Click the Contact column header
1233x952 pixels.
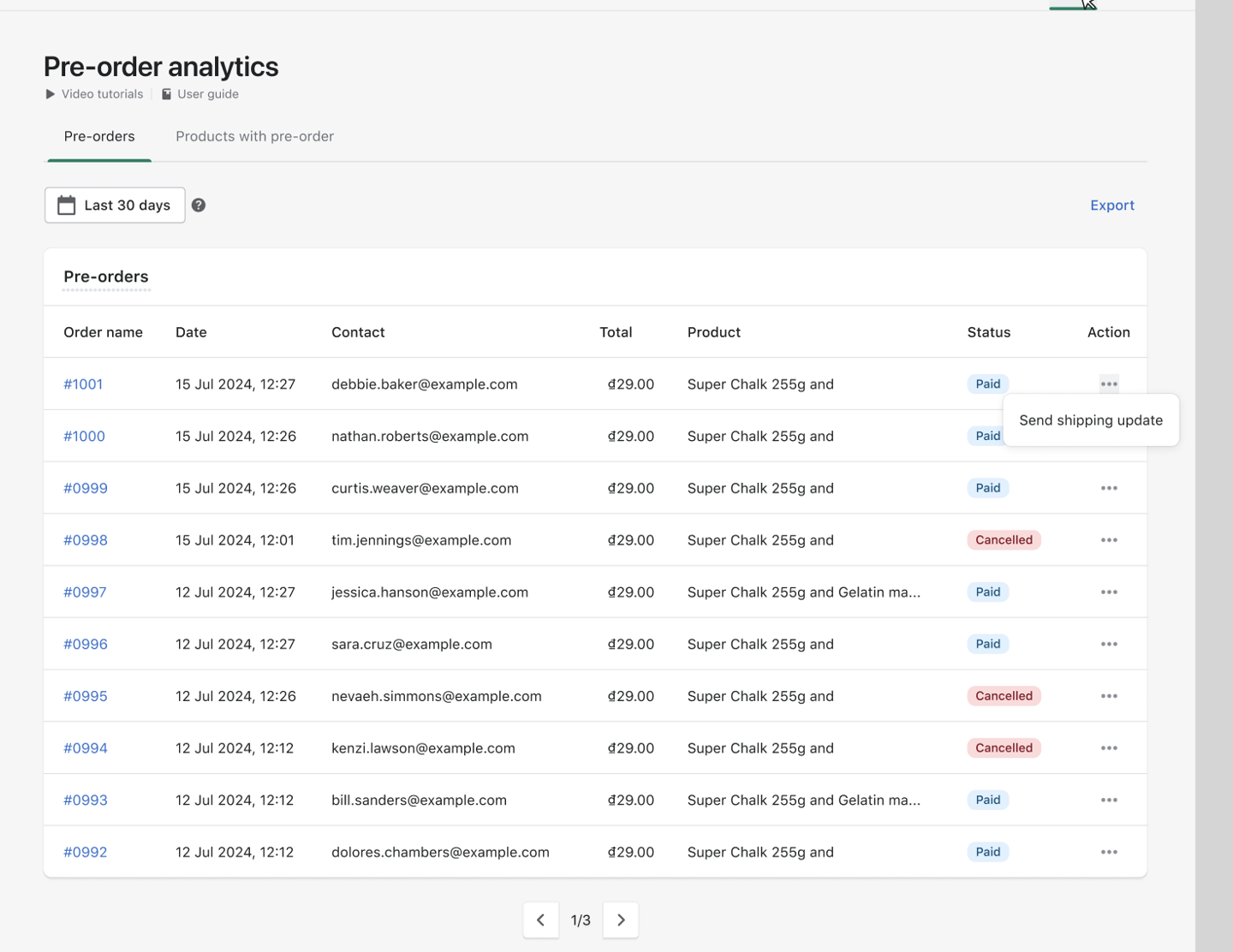click(358, 332)
